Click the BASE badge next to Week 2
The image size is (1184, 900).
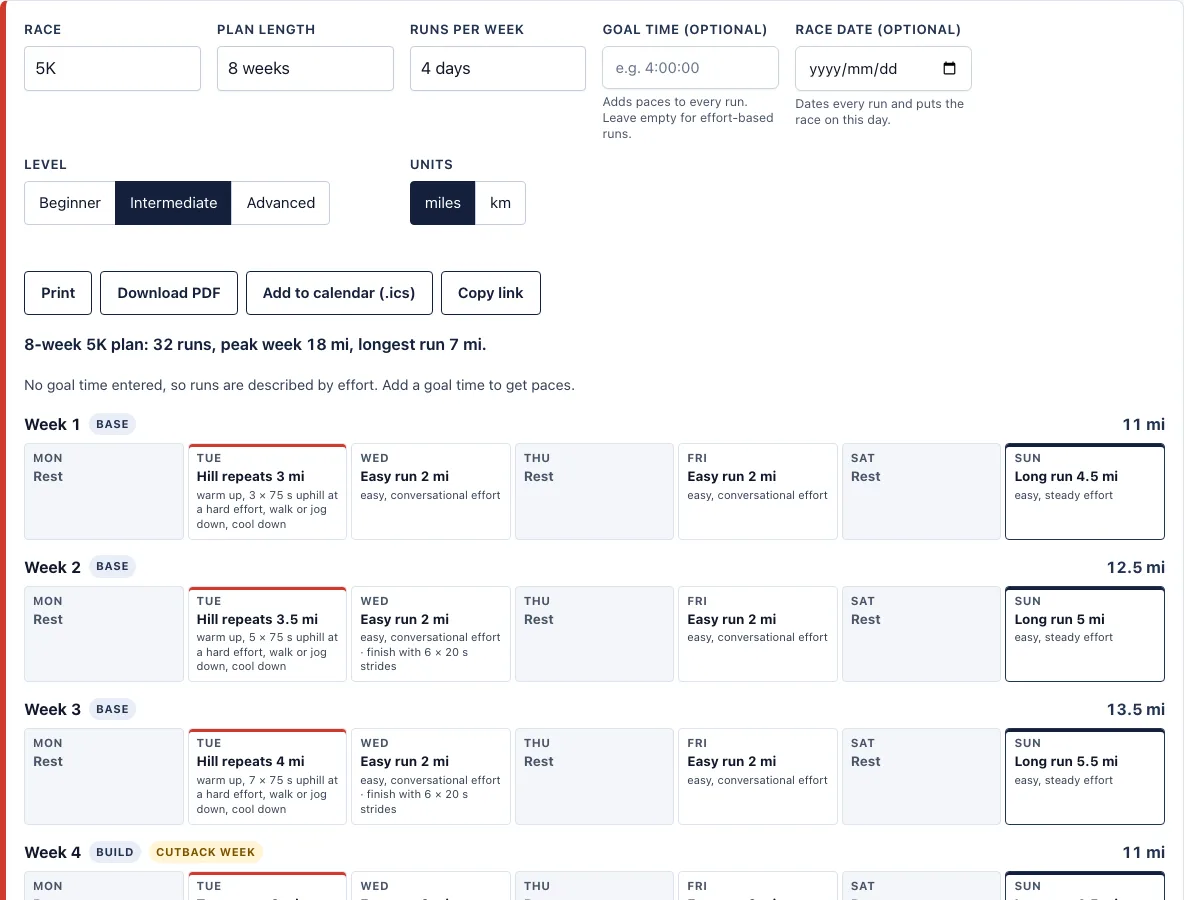pyautogui.click(x=113, y=566)
